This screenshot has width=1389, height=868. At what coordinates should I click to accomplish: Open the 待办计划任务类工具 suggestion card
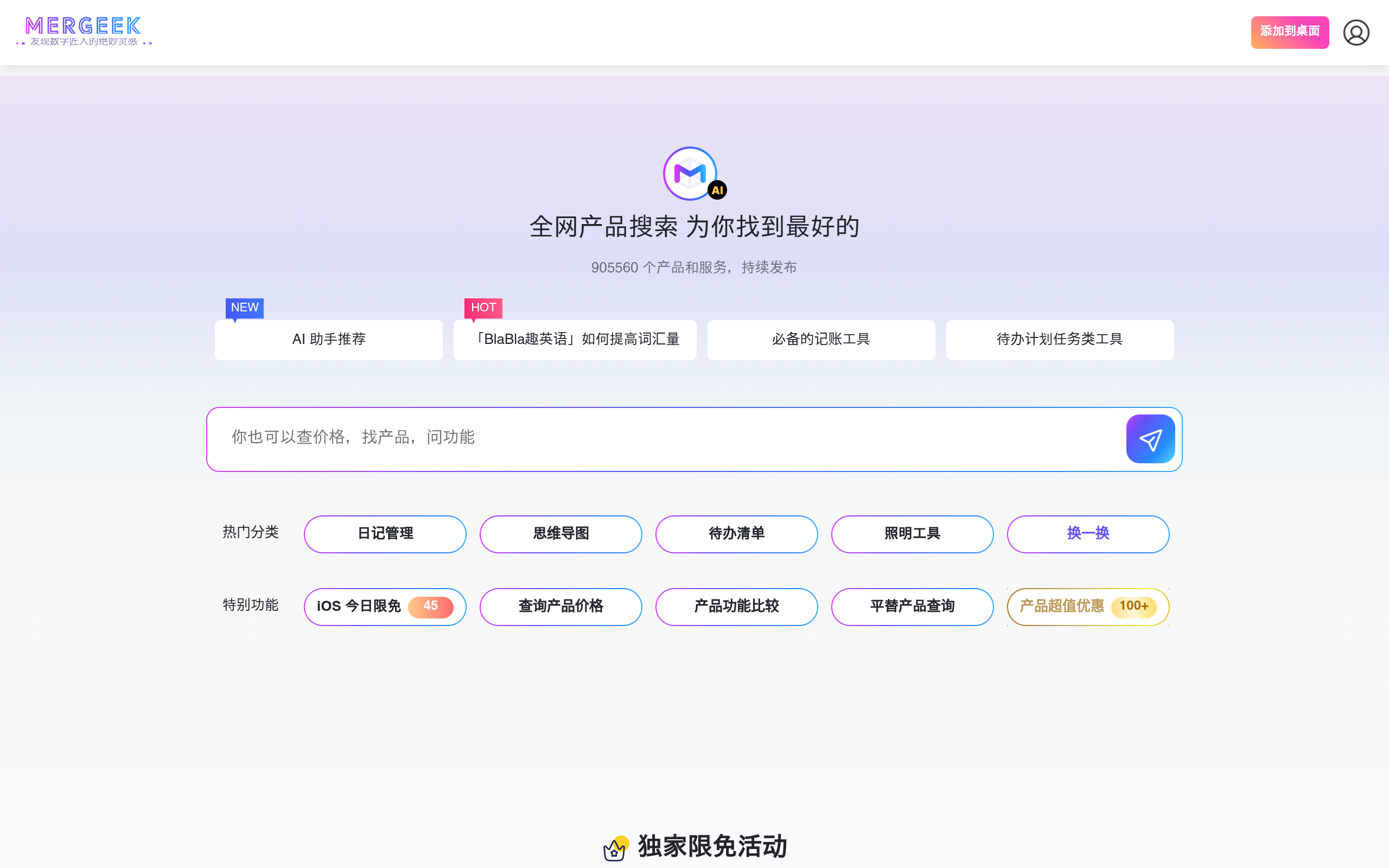point(1060,340)
